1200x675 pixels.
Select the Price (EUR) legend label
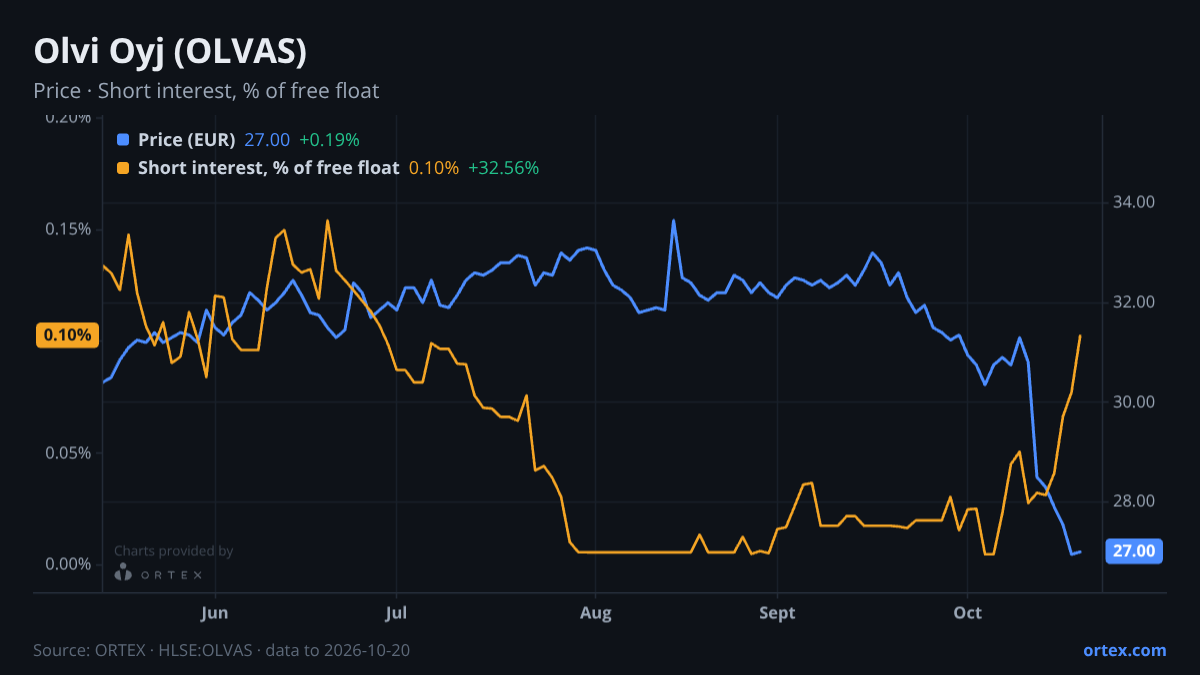tap(186, 140)
